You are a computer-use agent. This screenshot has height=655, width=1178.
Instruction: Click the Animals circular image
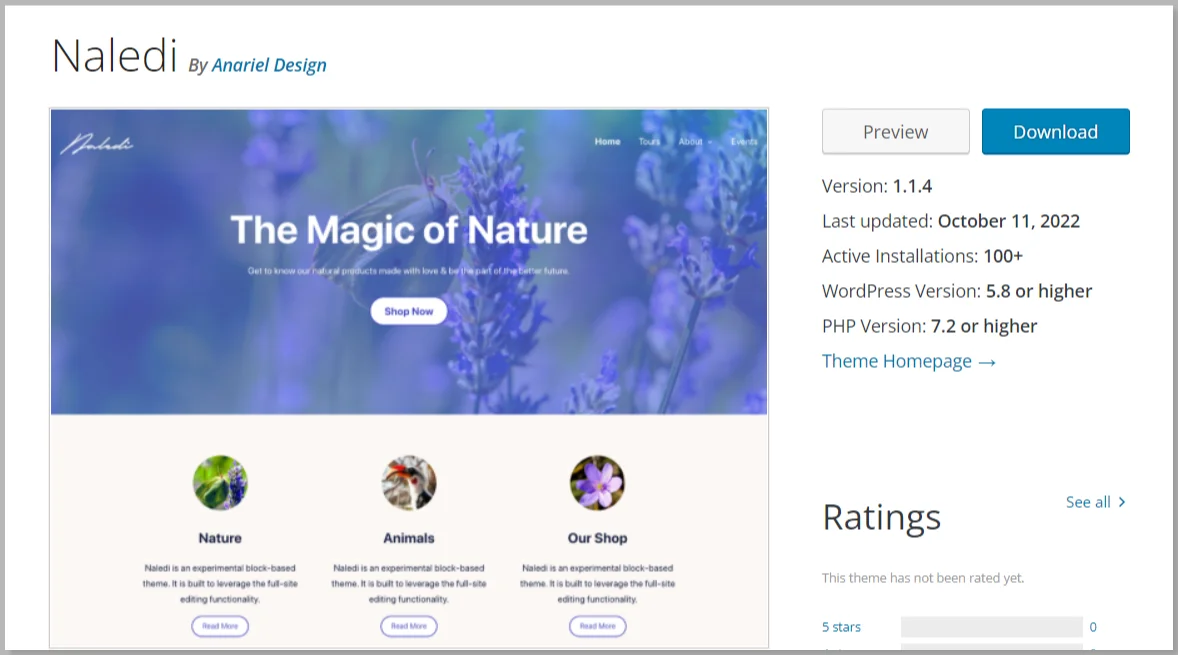409,482
